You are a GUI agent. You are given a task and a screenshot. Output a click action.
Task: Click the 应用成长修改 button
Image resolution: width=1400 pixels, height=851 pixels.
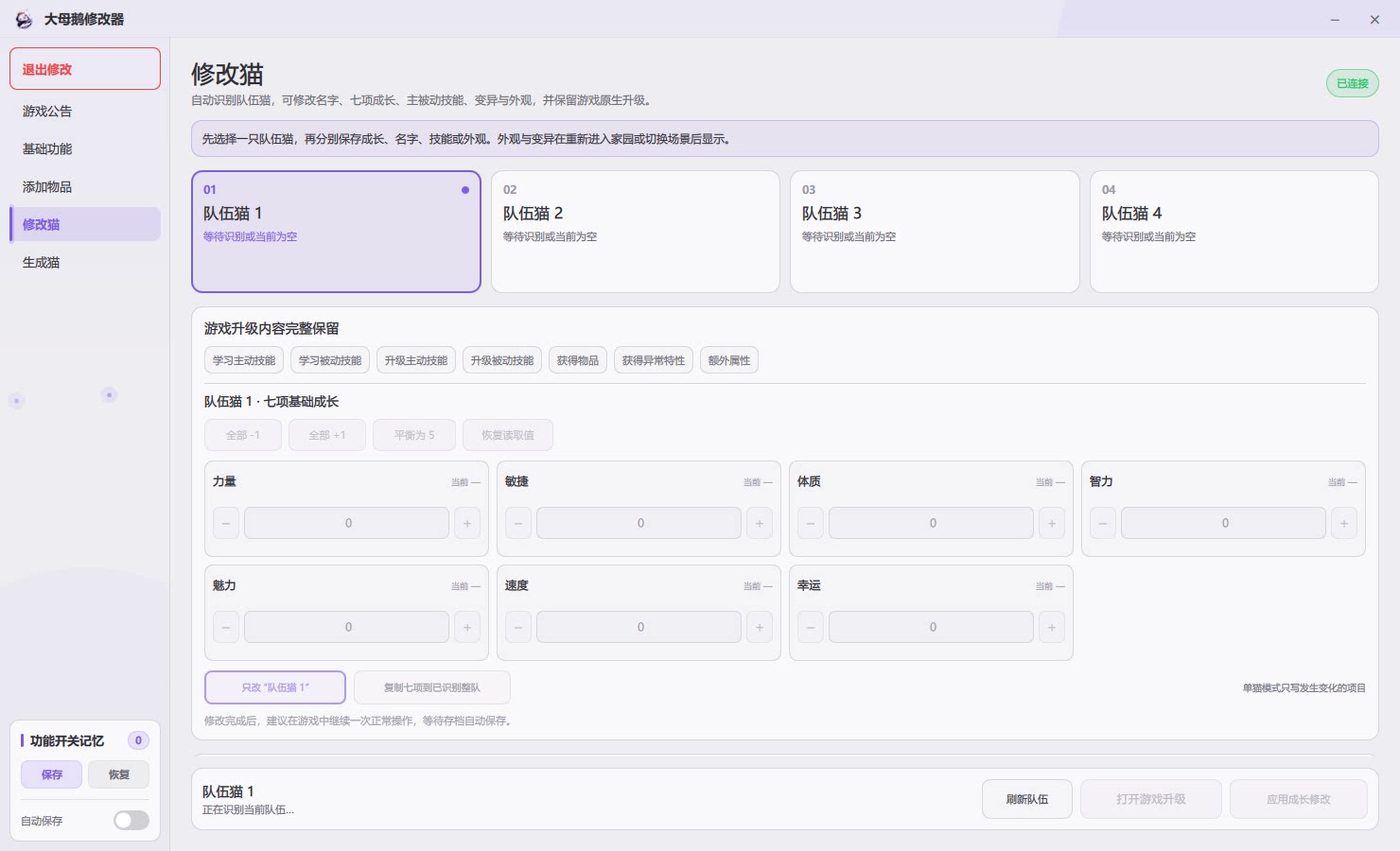[x=1299, y=799]
